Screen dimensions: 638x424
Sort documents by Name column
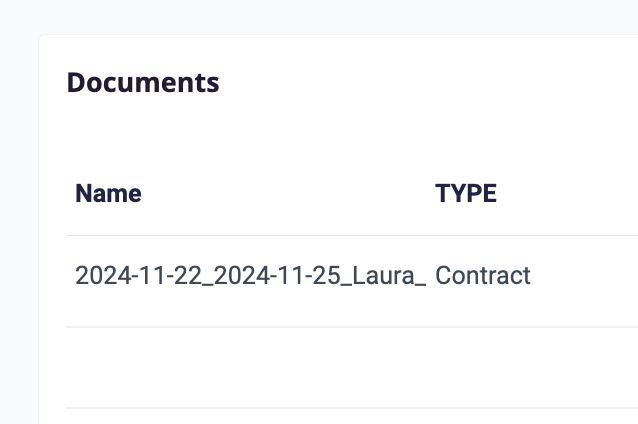[x=108, y=193]
